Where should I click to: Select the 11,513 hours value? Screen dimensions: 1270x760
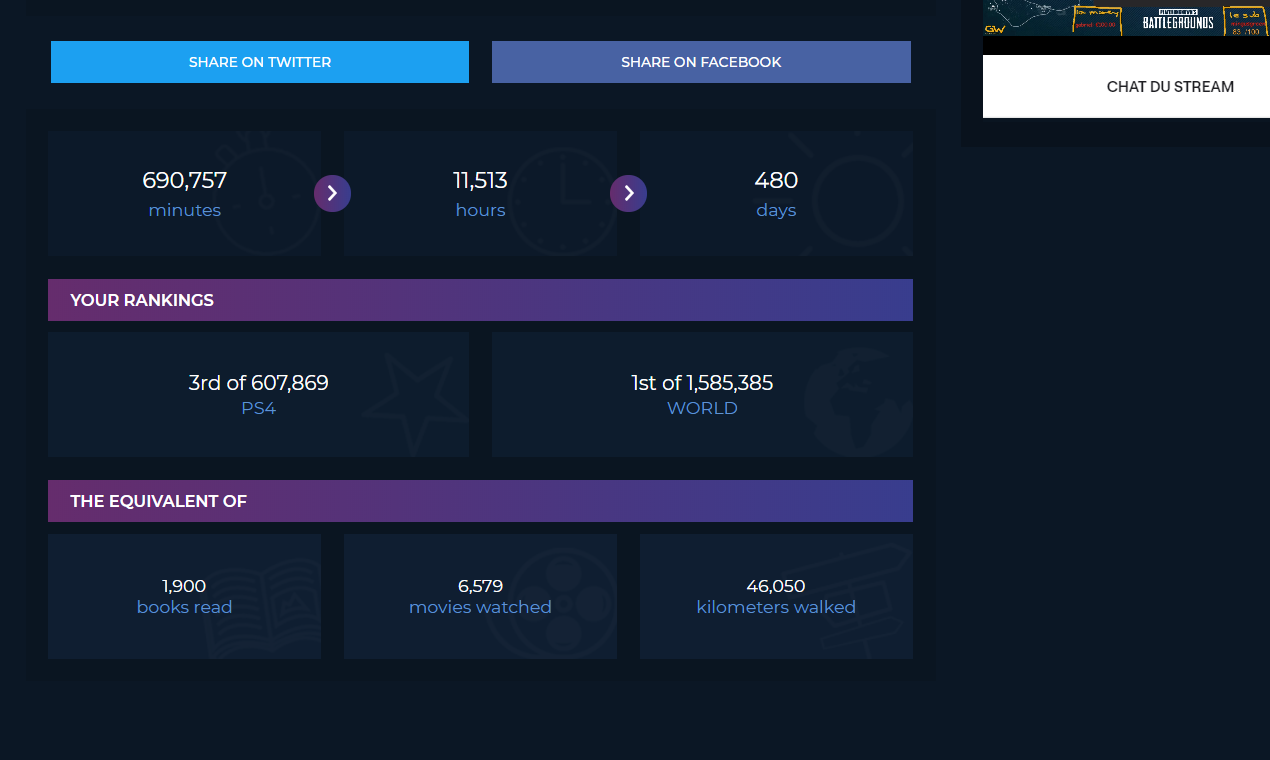tap(480, 181)
